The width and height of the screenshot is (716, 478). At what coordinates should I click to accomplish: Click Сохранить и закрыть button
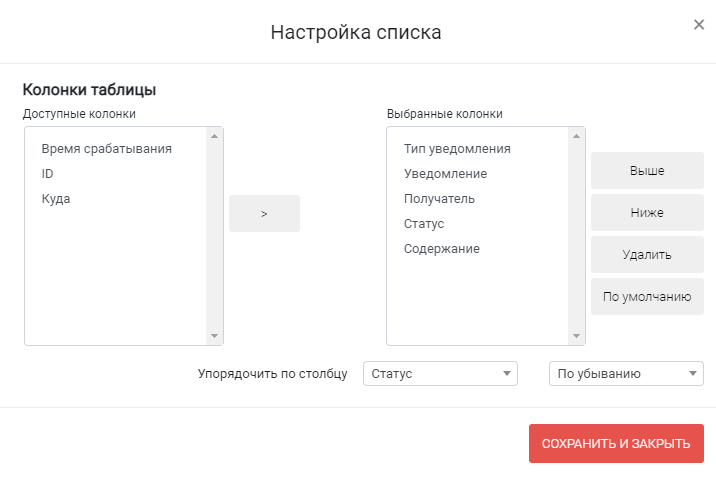616,443
